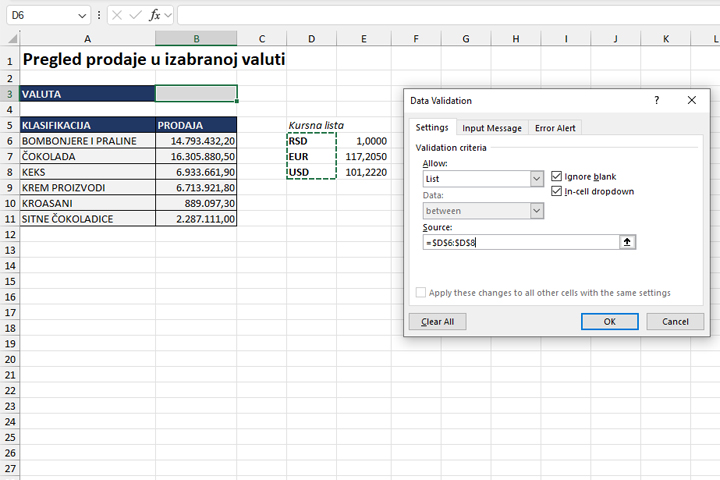This screenshot has width=720, height=480.
Task: Switch to the Input Message tab
Action: (491, 128)
